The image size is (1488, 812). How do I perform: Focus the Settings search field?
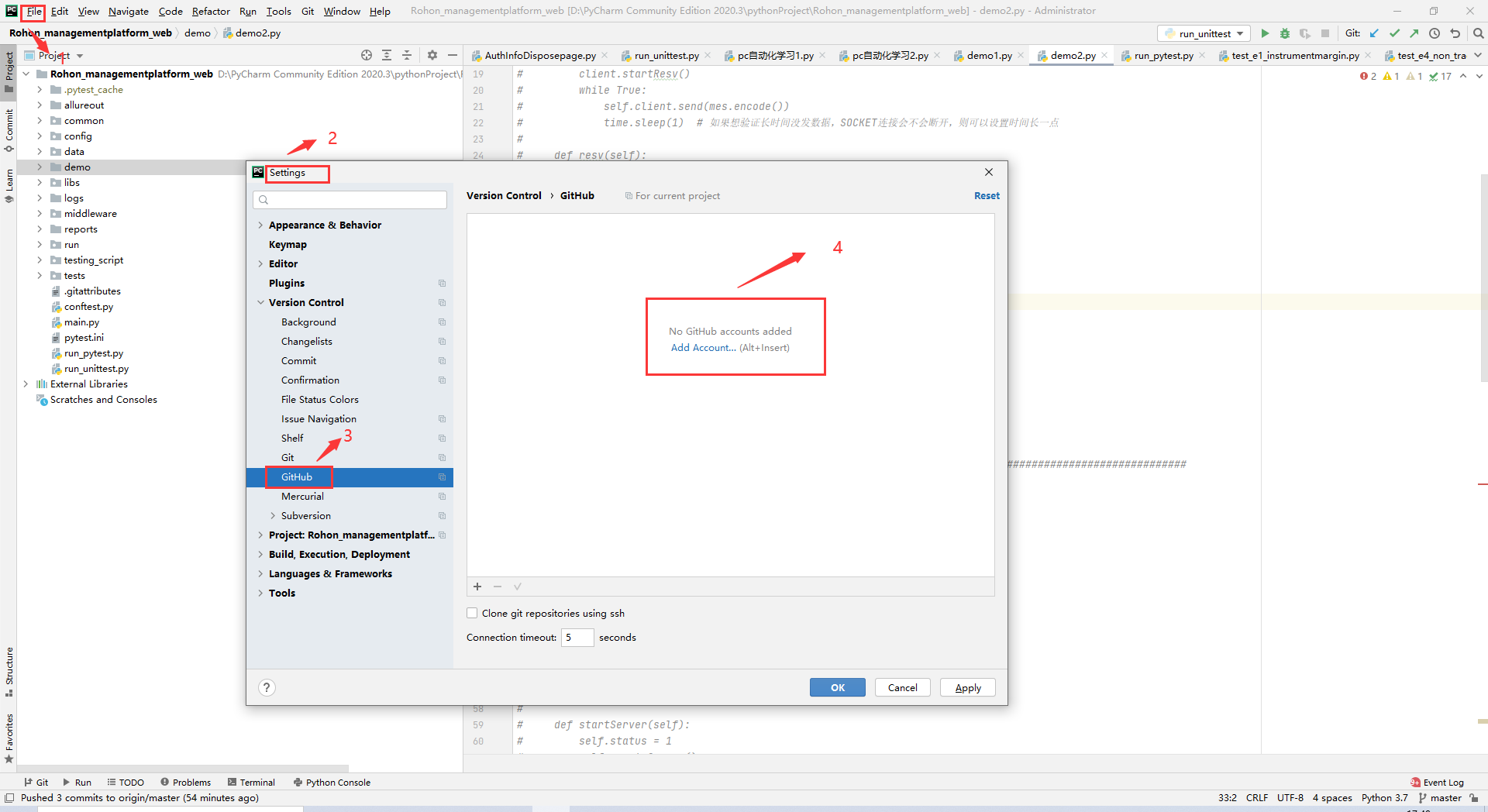[350, 199]
